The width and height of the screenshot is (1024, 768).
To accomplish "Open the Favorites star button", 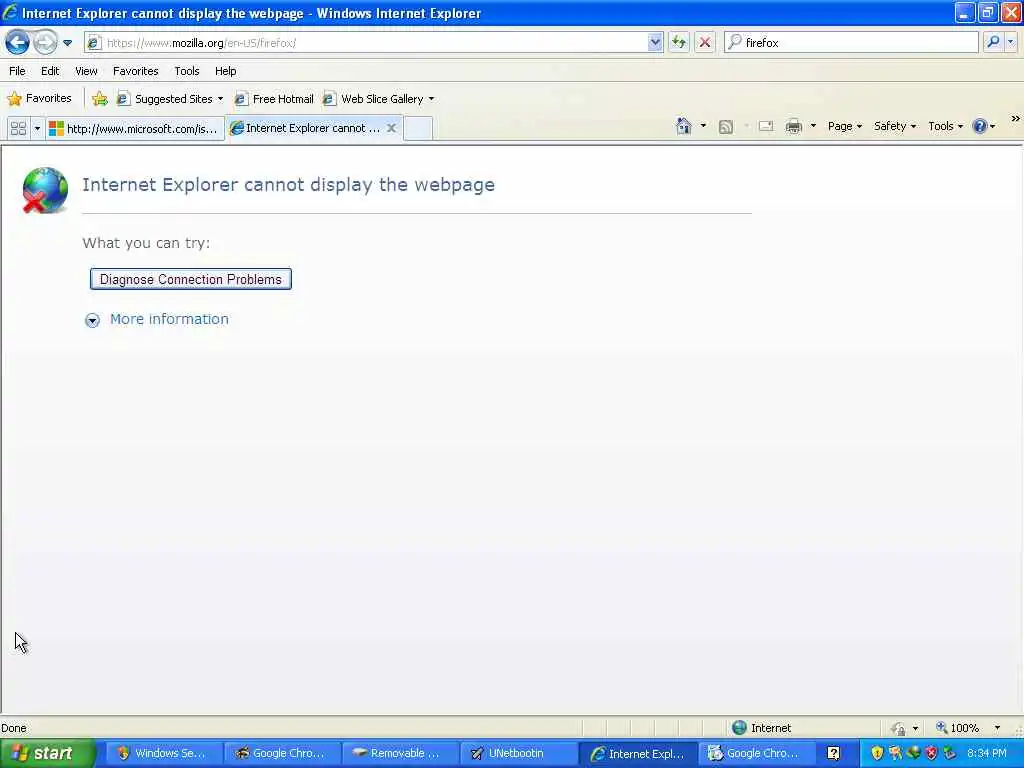I will (39, 99).
